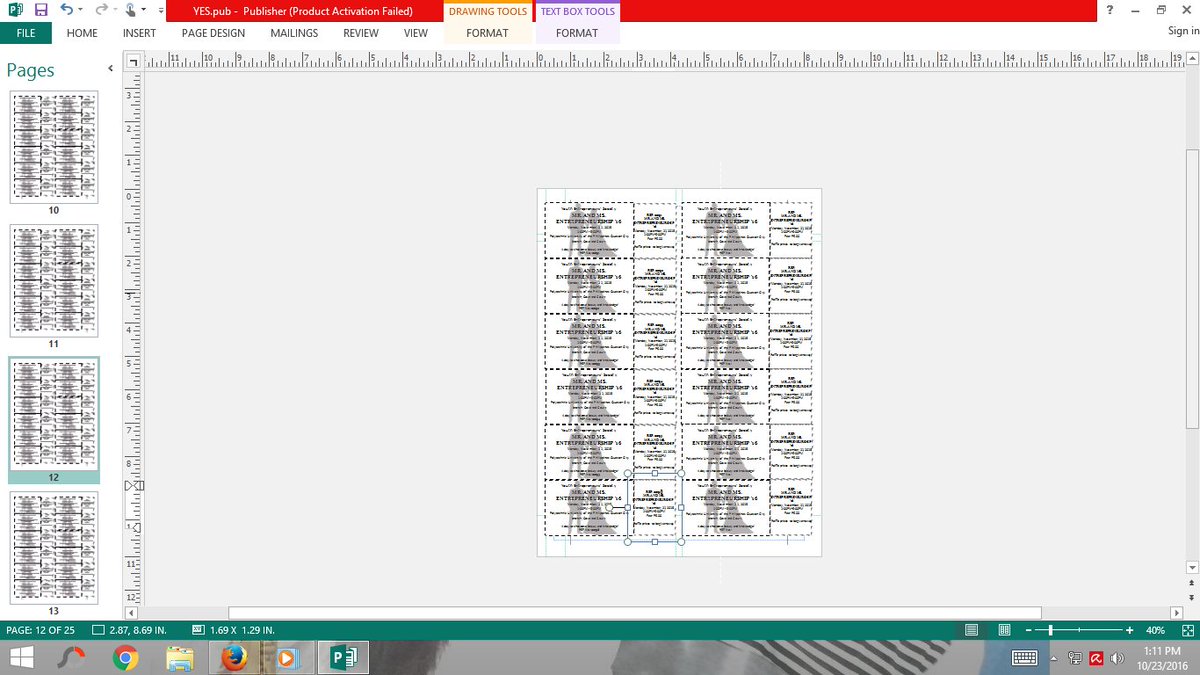The height and width of the screenshot is (675, 1200).
Task: Switch to two-page spread view
Action: [1003, 631]
